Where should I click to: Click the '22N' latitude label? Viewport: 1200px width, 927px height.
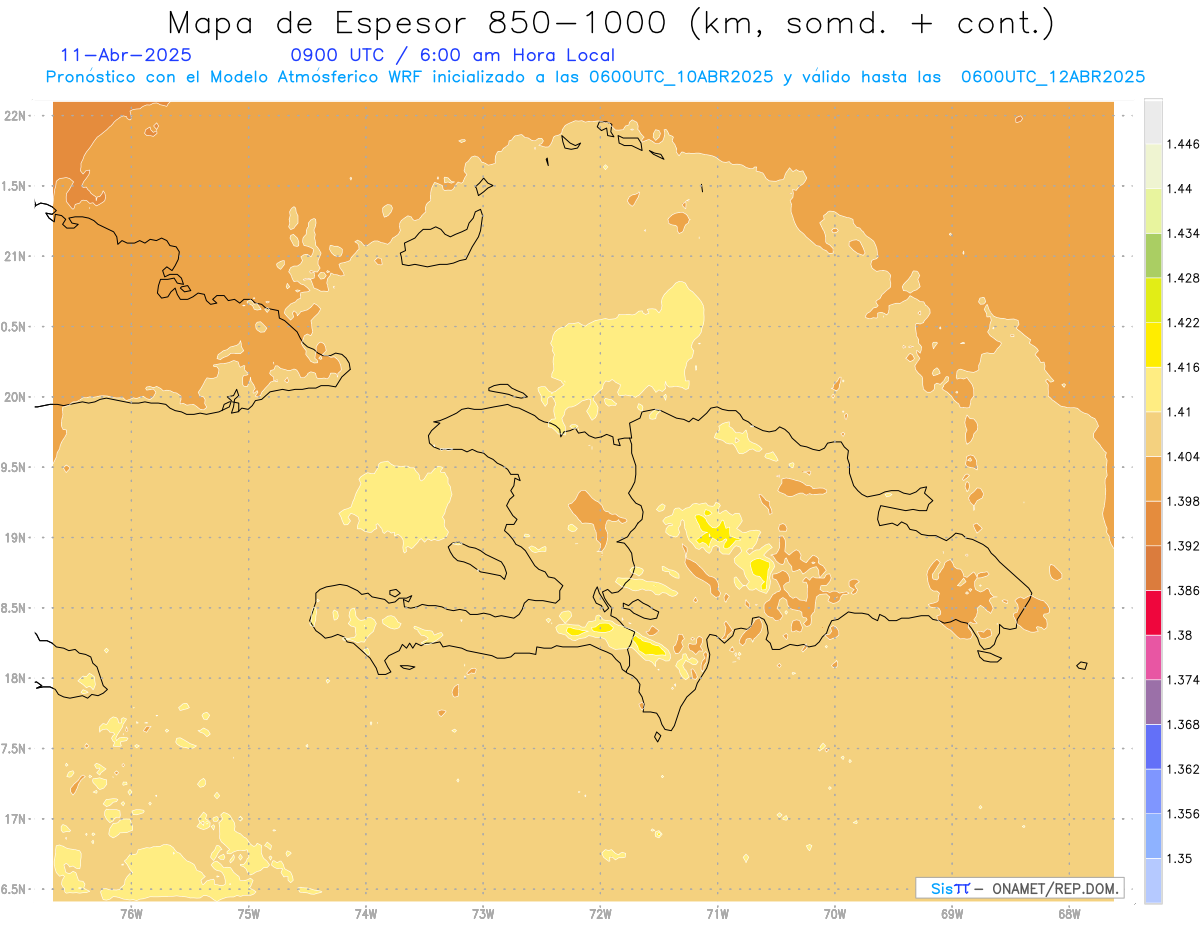tap(15, 115)
